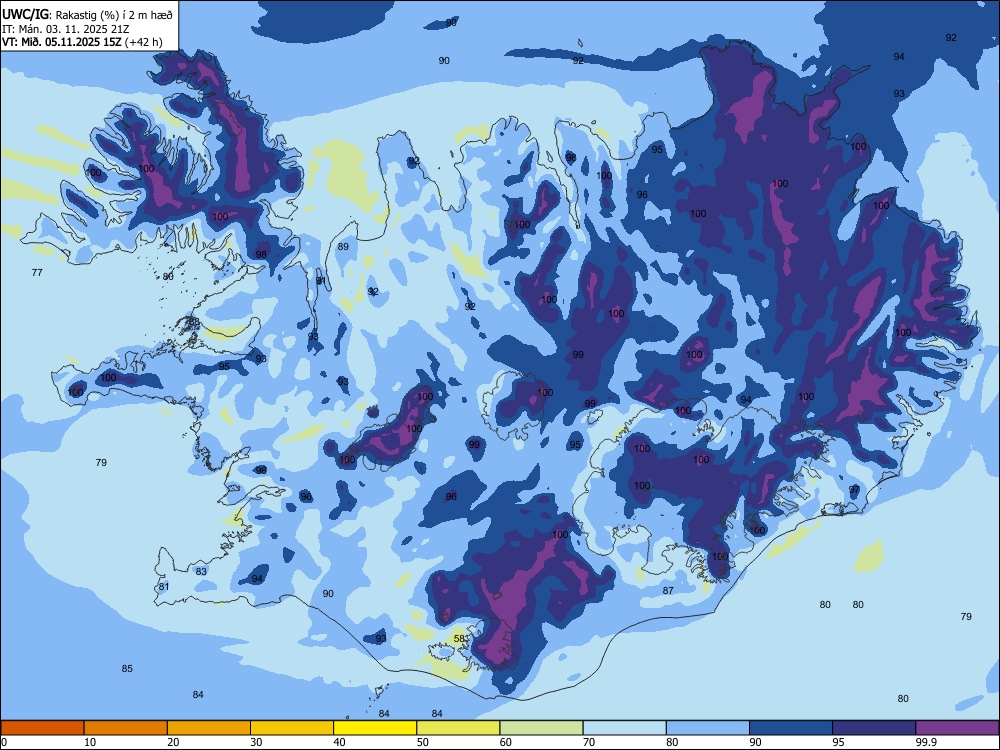Click the init time 'IT: Mán. 03. 11. 2025 21Z'

click(x=66, y=29)
